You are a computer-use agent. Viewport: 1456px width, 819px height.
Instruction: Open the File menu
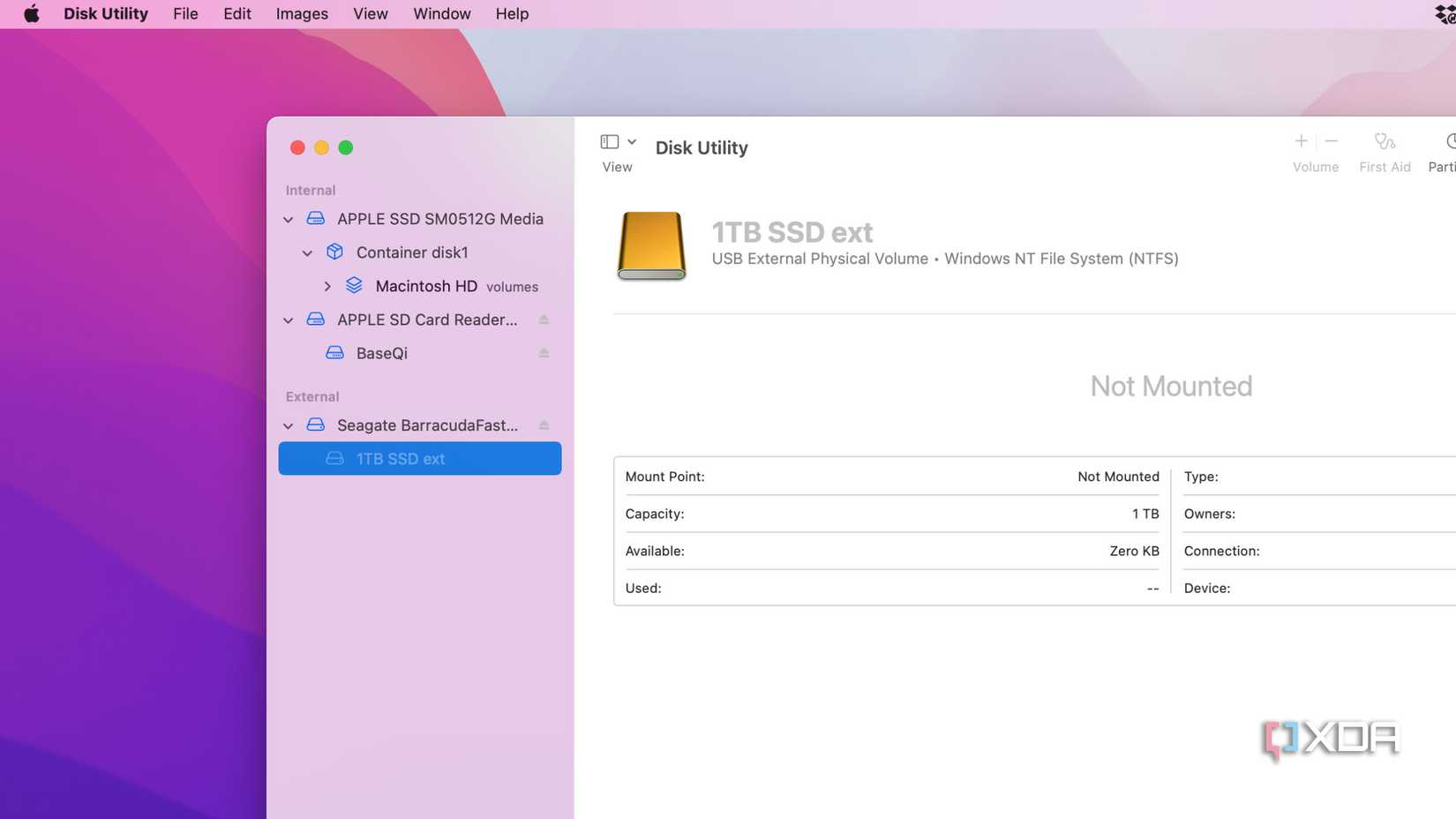(185, 13)
